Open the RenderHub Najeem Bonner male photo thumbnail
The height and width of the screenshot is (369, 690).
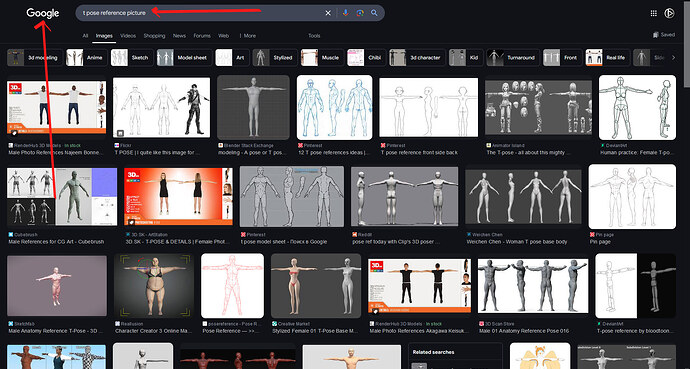[56, 108]
